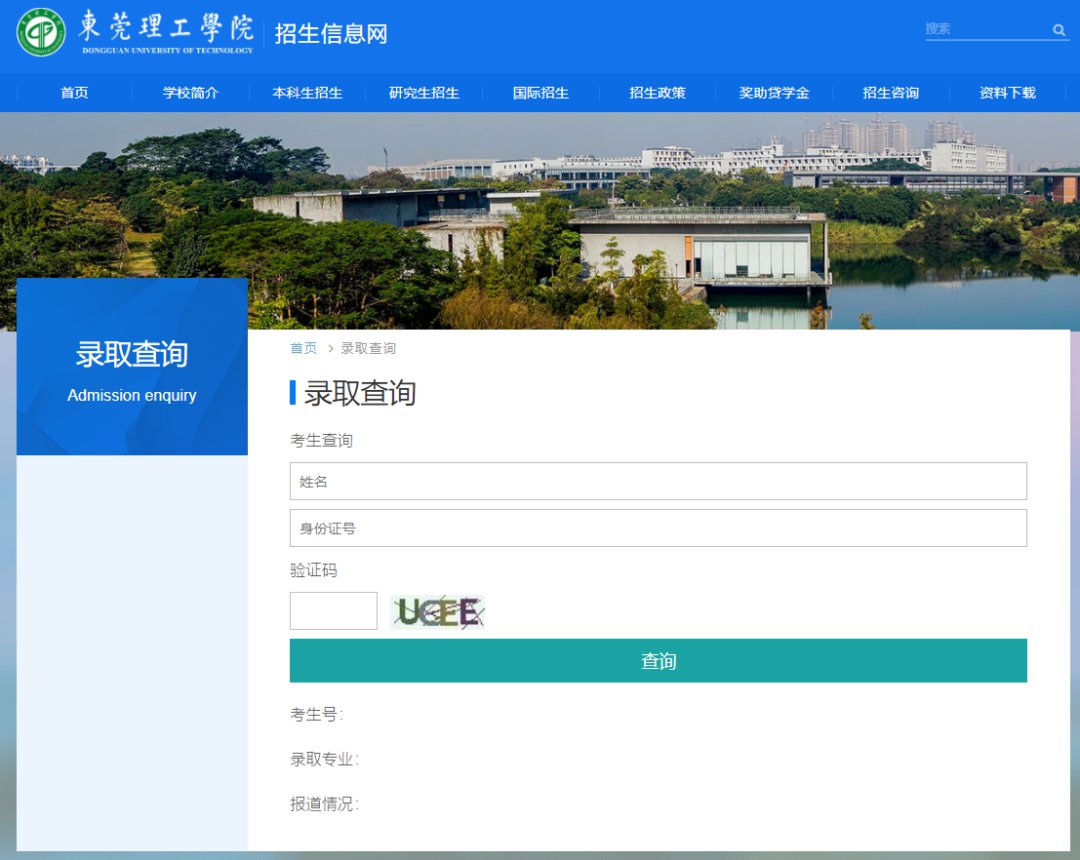Open the 国际招生 navigation item
The image size is (1080, 860).
click(541, 93)
